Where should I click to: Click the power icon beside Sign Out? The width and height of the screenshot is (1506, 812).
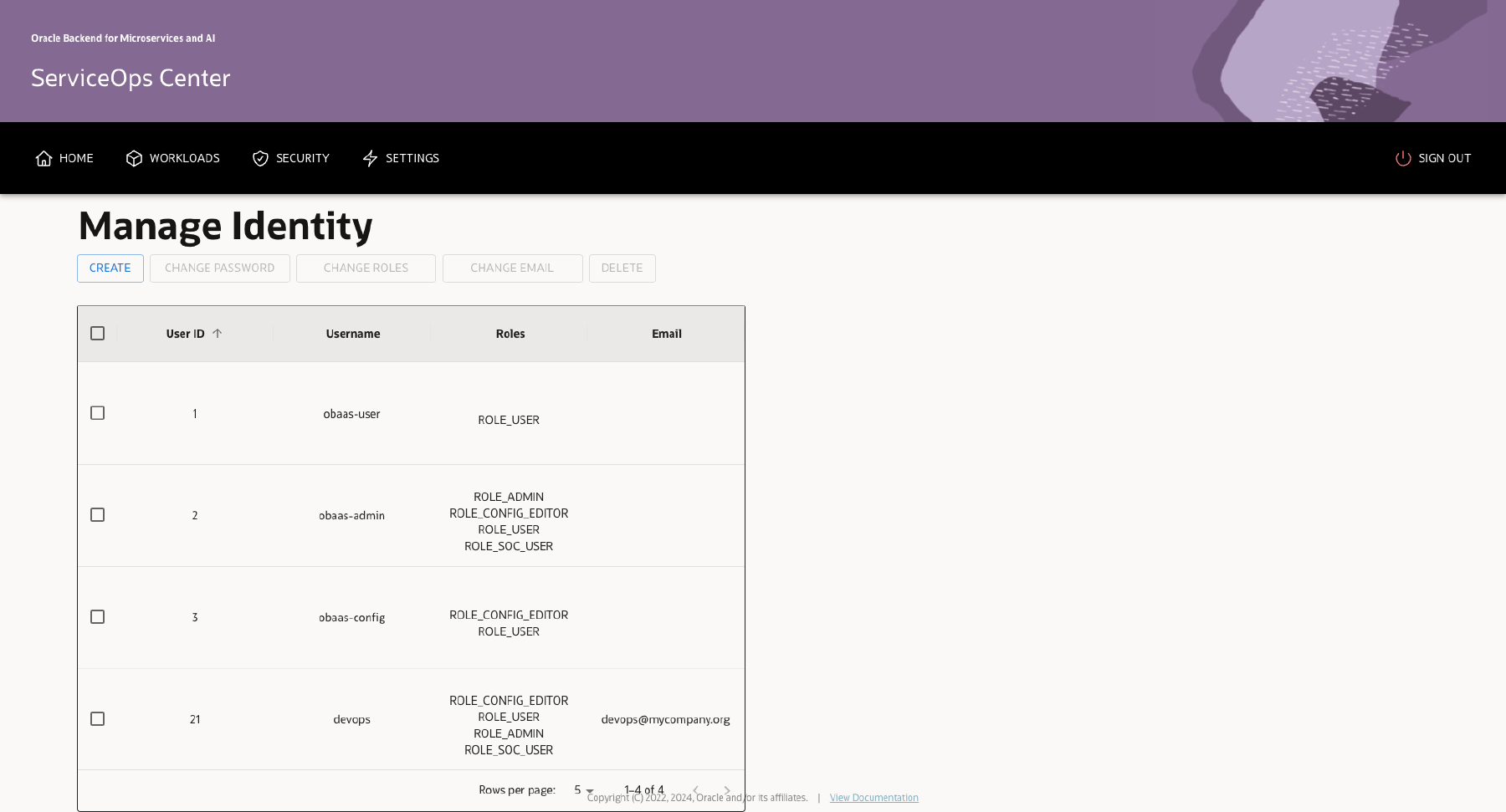pyautogui.click(x=1402, y=158)
